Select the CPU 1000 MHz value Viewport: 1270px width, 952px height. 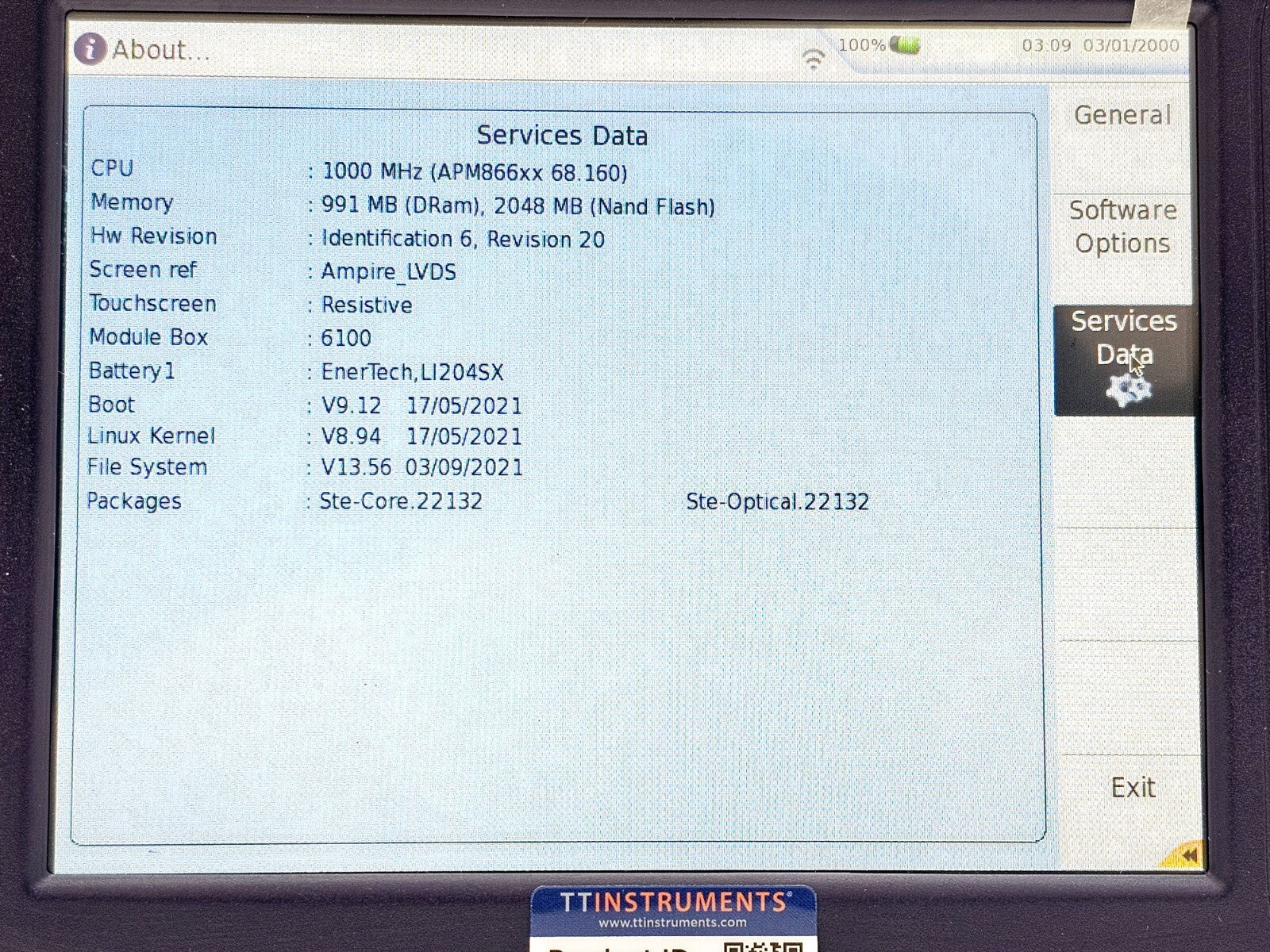[475, 172]
